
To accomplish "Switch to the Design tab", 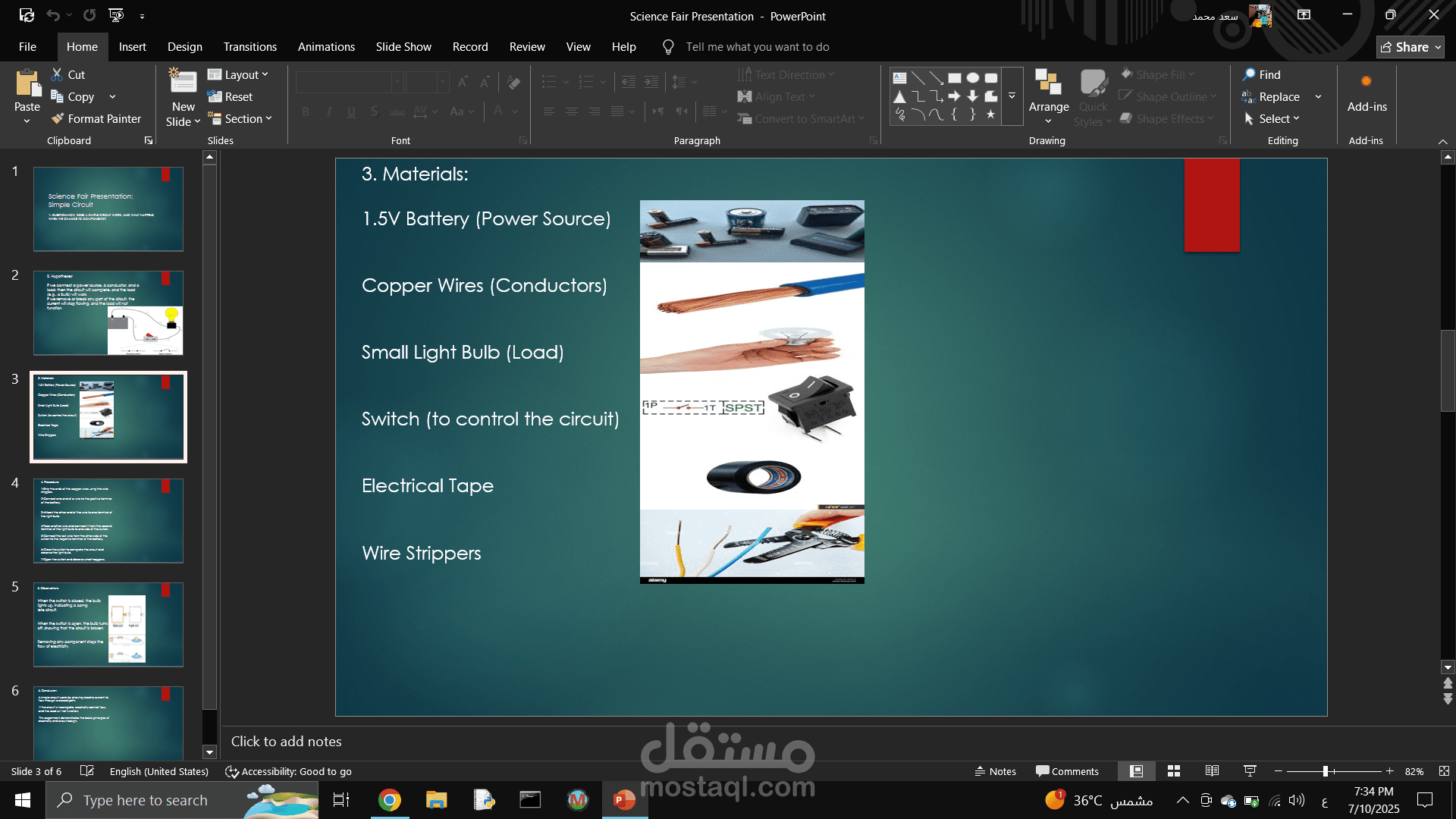I will (185, 47).
